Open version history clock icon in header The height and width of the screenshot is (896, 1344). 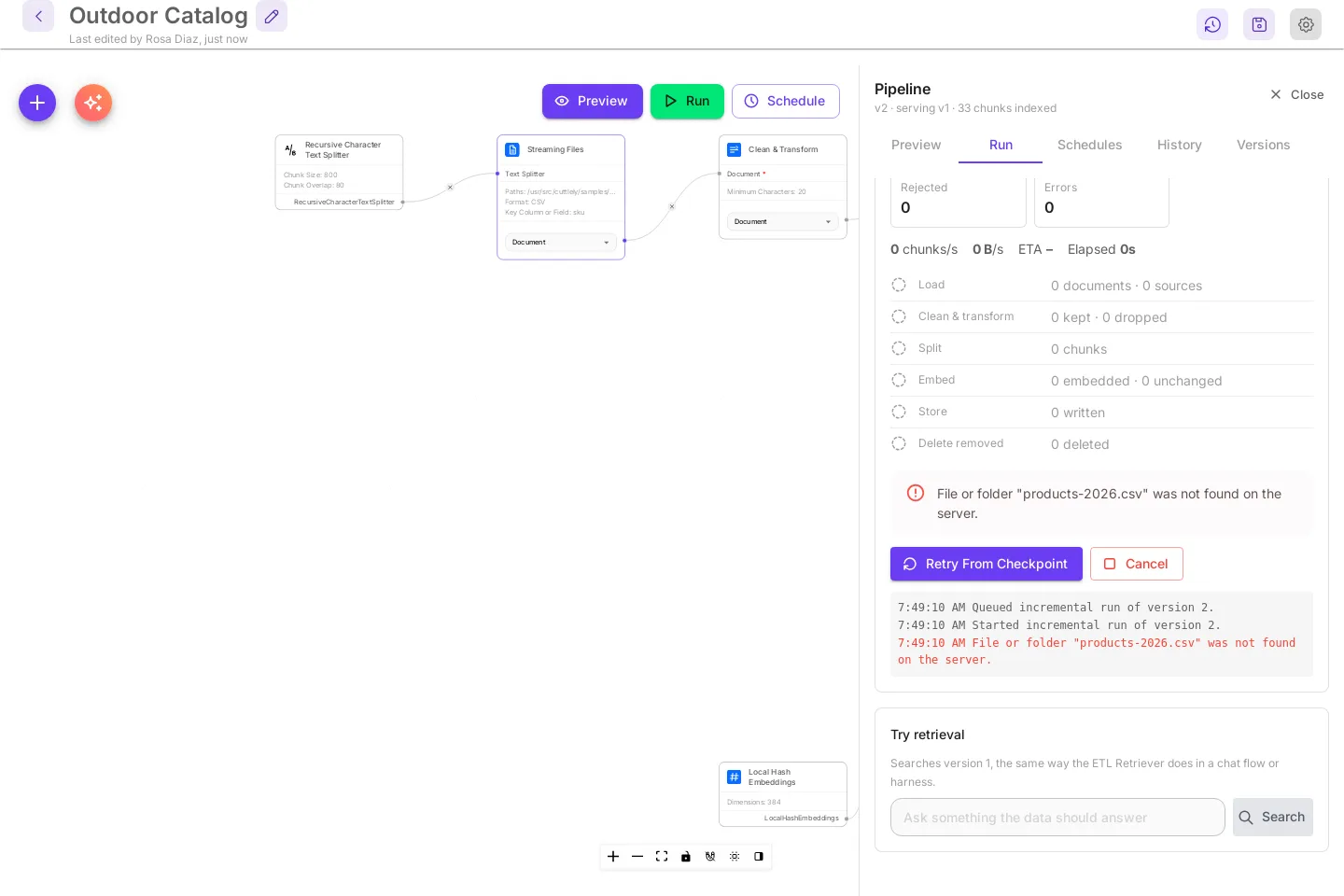point(1212,24)
